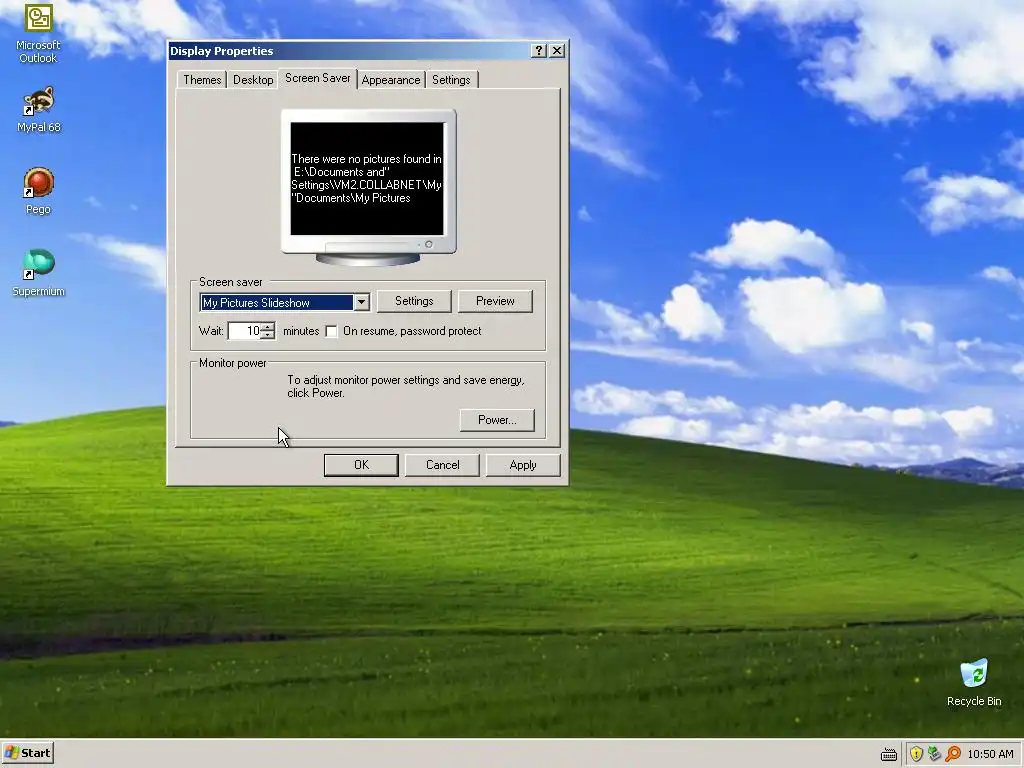Open the screen saver dropdown list
This screenshot has width=1024, height=768.
tap(361, 302)
